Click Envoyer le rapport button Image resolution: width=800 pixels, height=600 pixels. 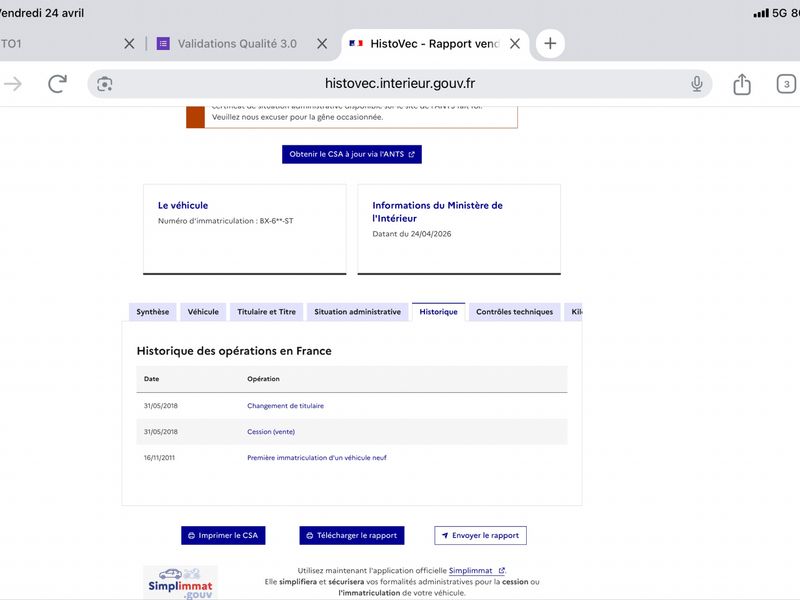tap(480, 535)
